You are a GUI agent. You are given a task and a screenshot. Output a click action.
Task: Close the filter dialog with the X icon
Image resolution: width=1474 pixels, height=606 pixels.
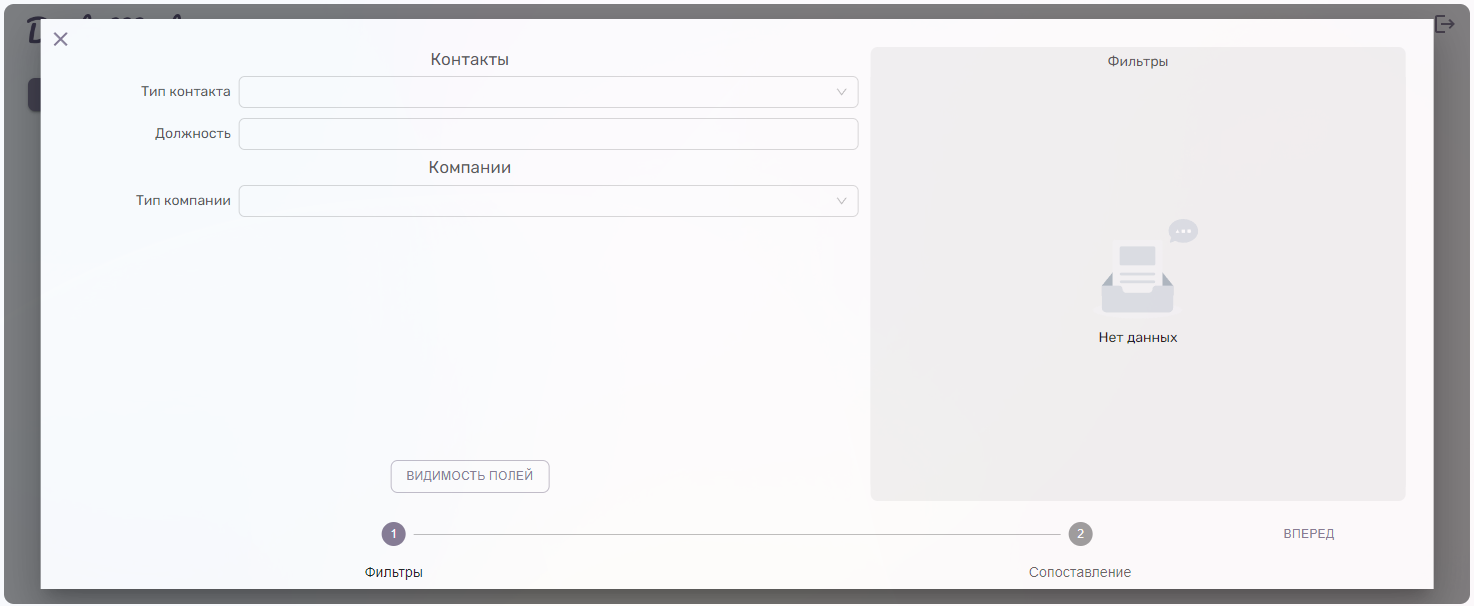60,39
